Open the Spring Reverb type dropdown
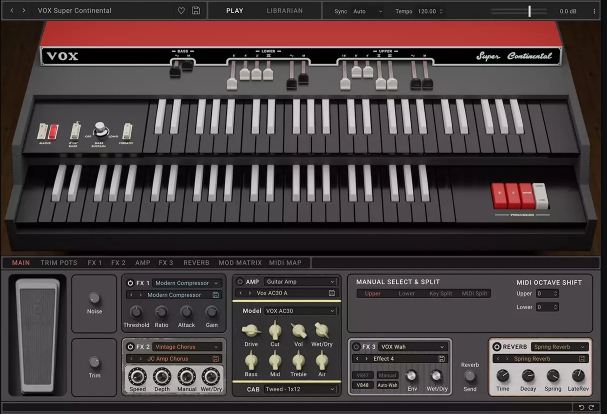 pyautogui.click(x=560, y=347)
